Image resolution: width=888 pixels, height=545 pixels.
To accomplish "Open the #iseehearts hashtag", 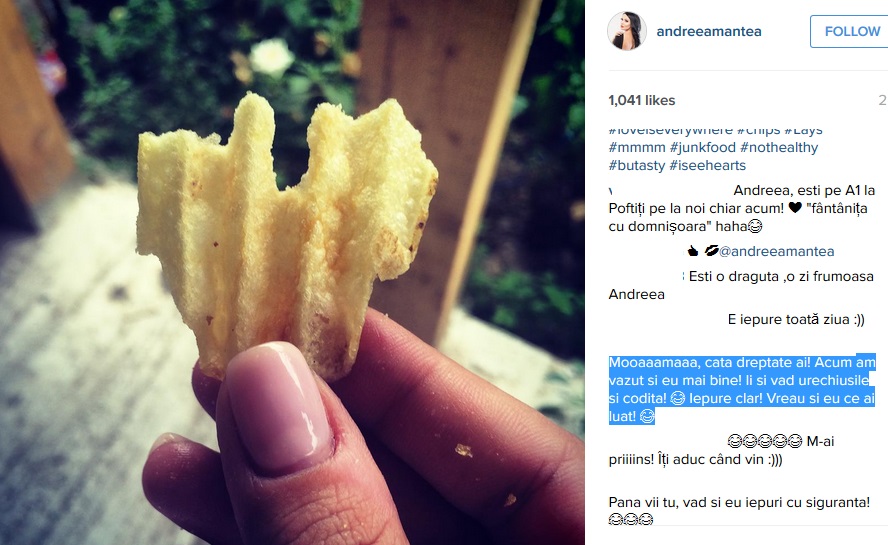I will pos(708,165).
